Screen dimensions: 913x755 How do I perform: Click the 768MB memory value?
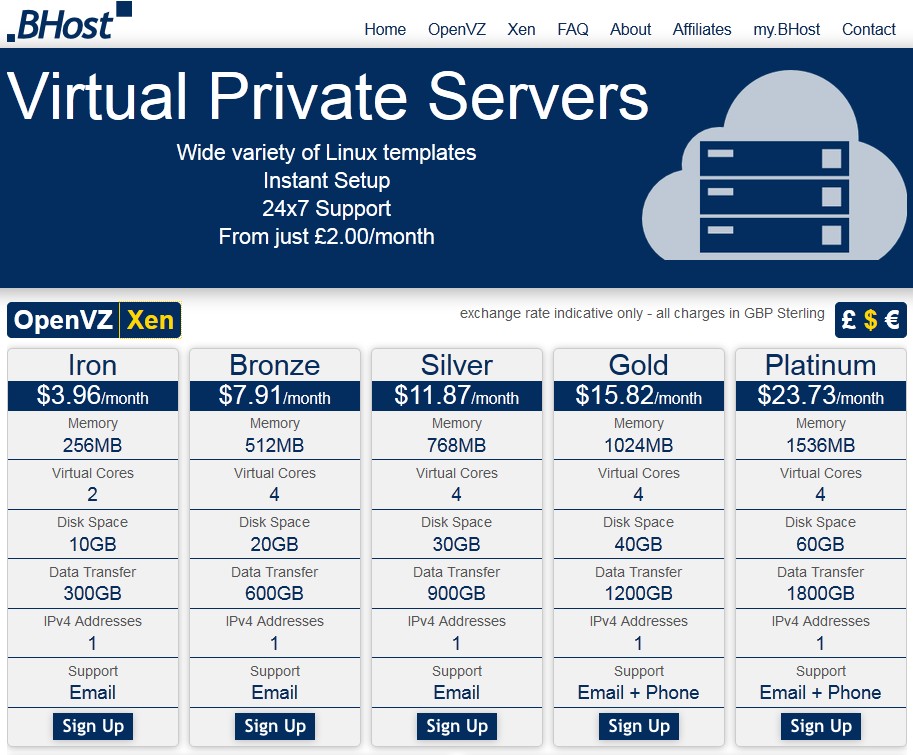click(x=457, y=445)
